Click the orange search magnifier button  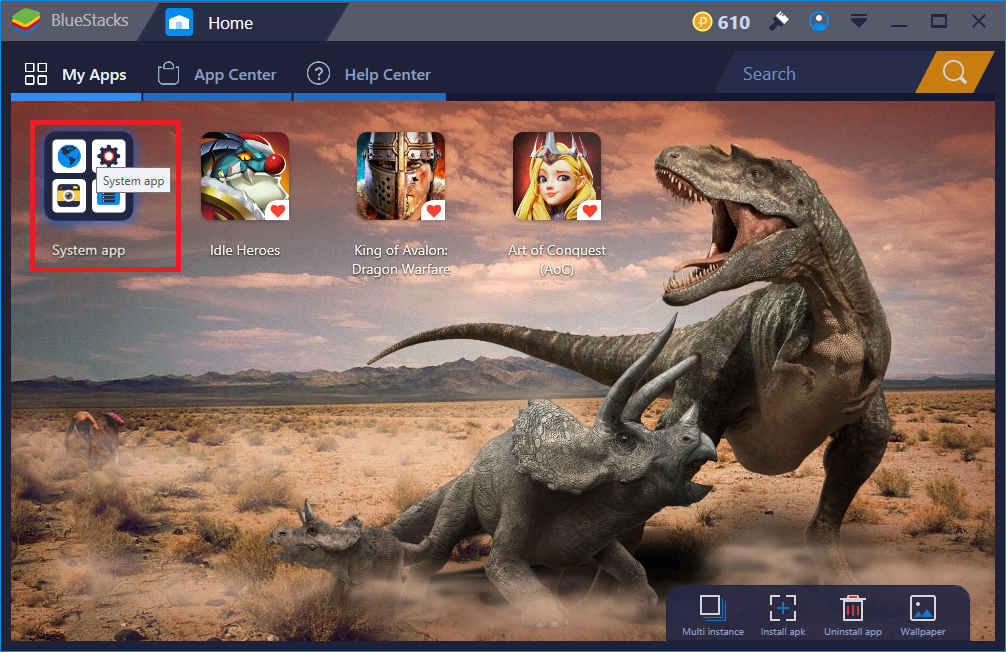(x=954, y=72)
